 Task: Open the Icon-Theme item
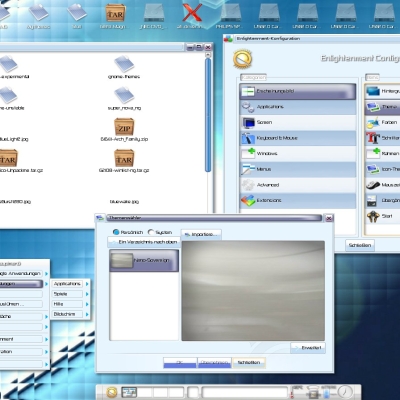point(382,169)
